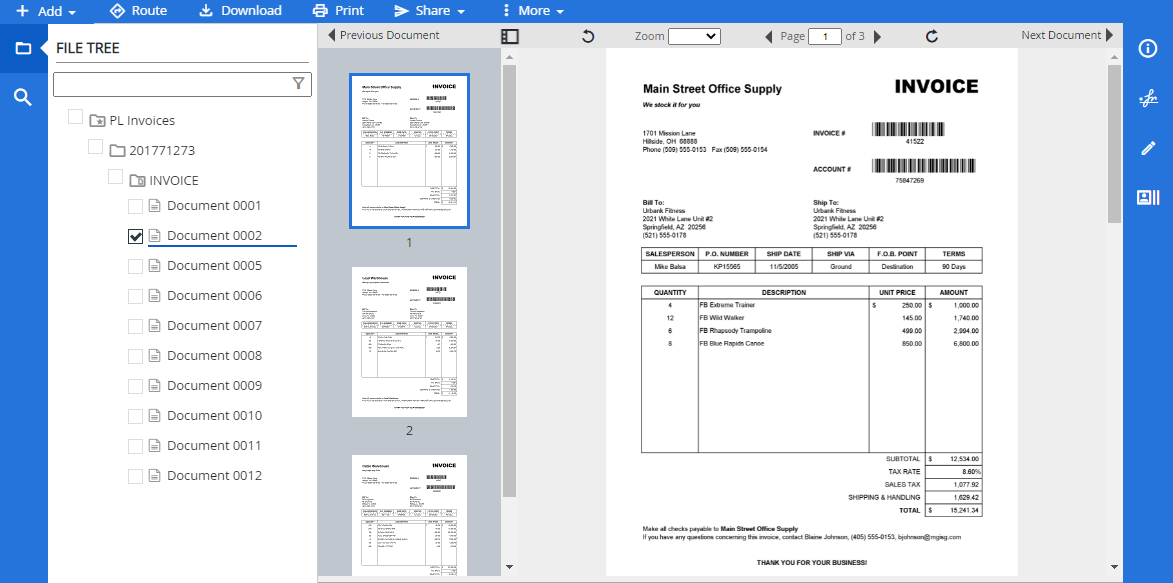The height and width of the screenshot is (583, 1173).
Task: Check the Document 0005 checkbox
Action: click(136, 266)
